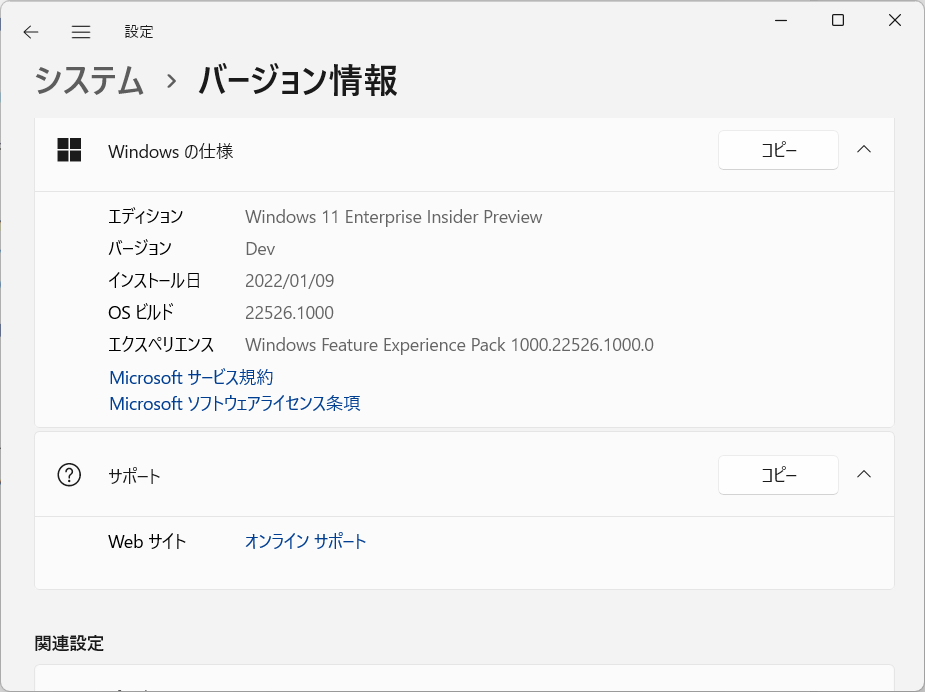This screenshot has width=925, height=692.
Task: Click the サポート question mark icon
Action: (x=69, y=475)
